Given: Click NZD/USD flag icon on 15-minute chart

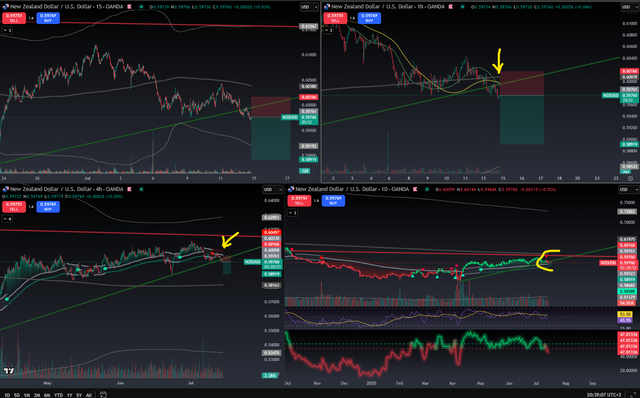Looking at the screenshot, I should (6, 7).
